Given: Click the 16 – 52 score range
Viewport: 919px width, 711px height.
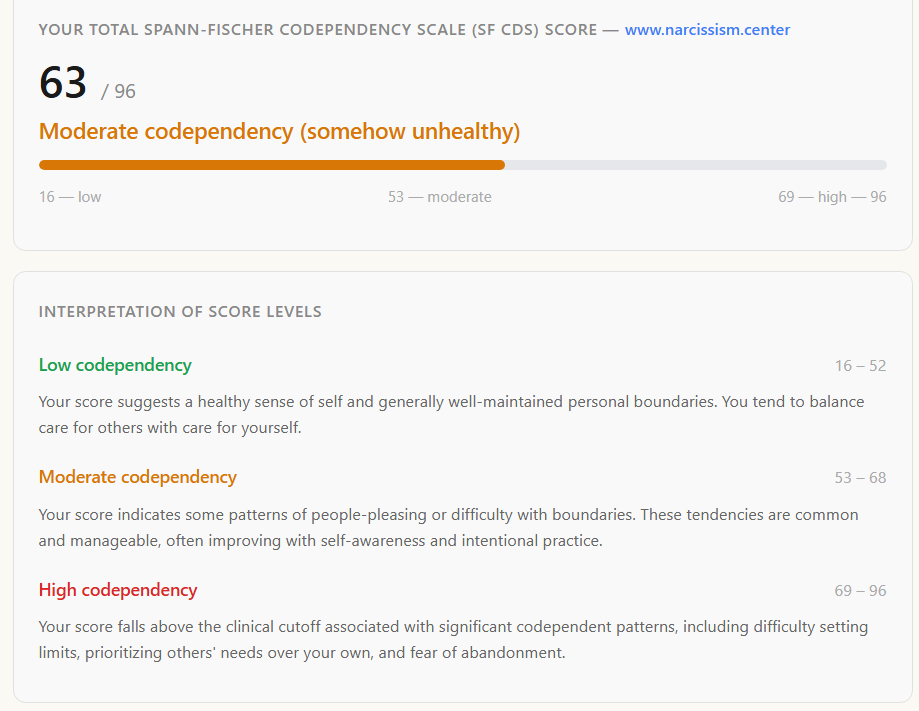Looking at the screenshot, I should click(x=860, y=366).
